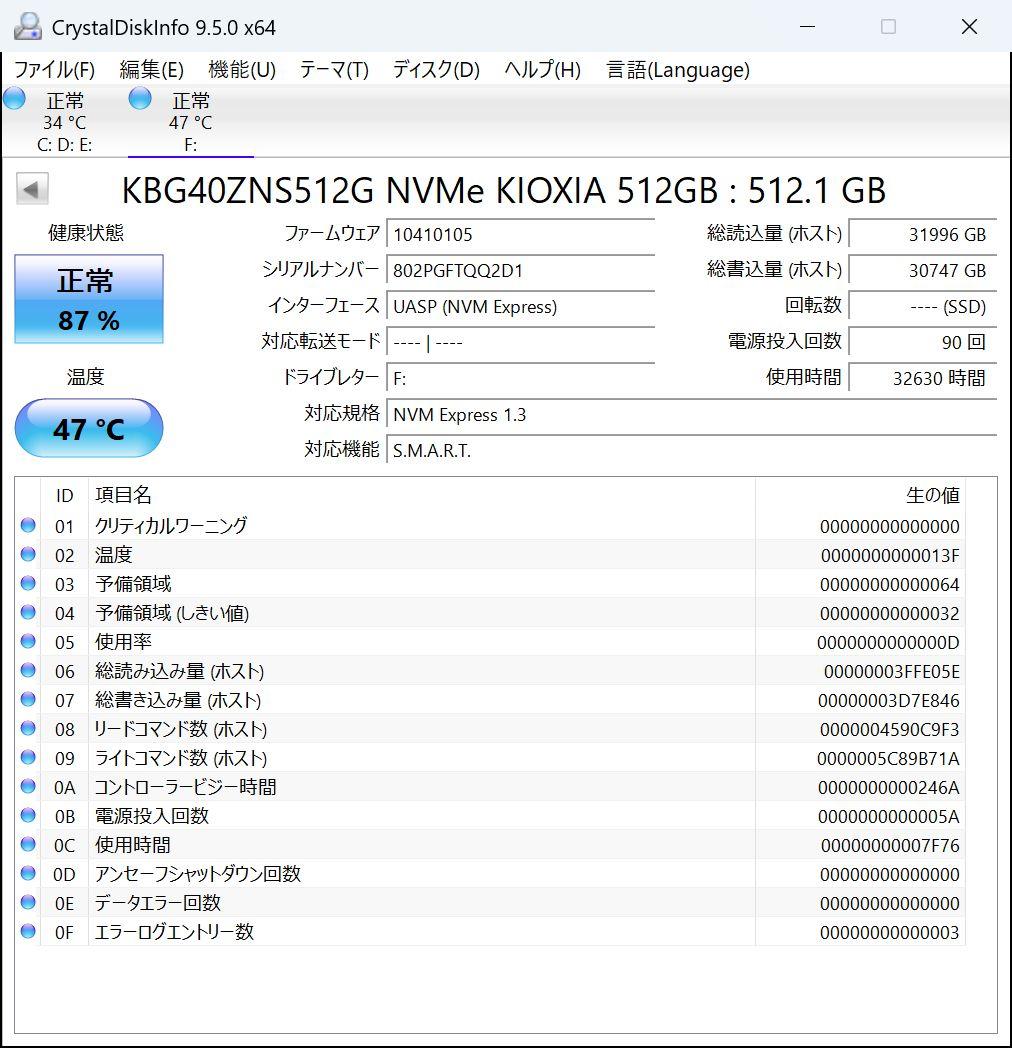Click raw value 00000003D7E846
Viewport: 1012px width, 1048px height.
888,700
